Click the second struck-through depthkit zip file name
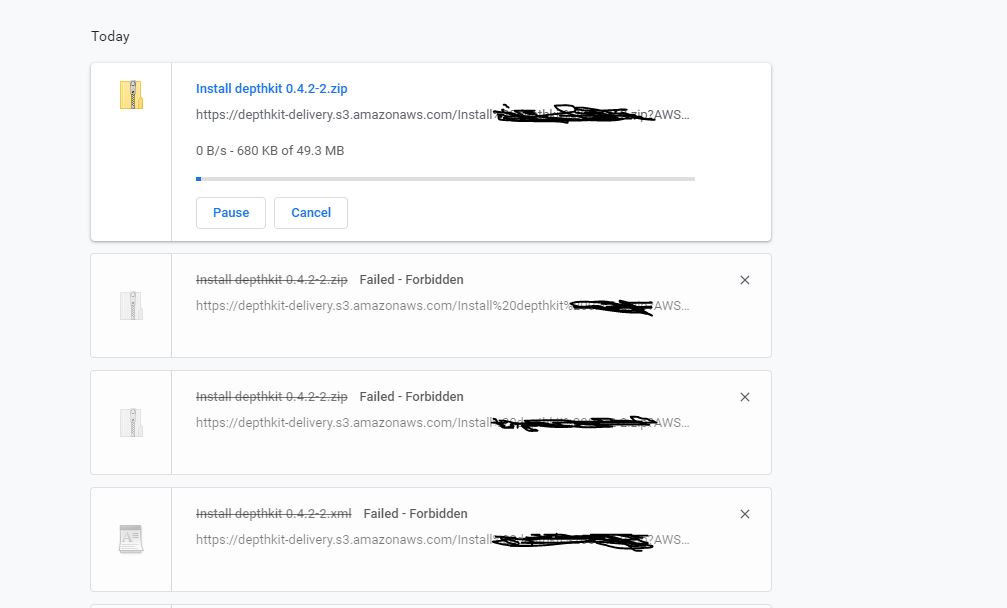The width and height of the screenshot is (1007, 608). coord(272,397)
